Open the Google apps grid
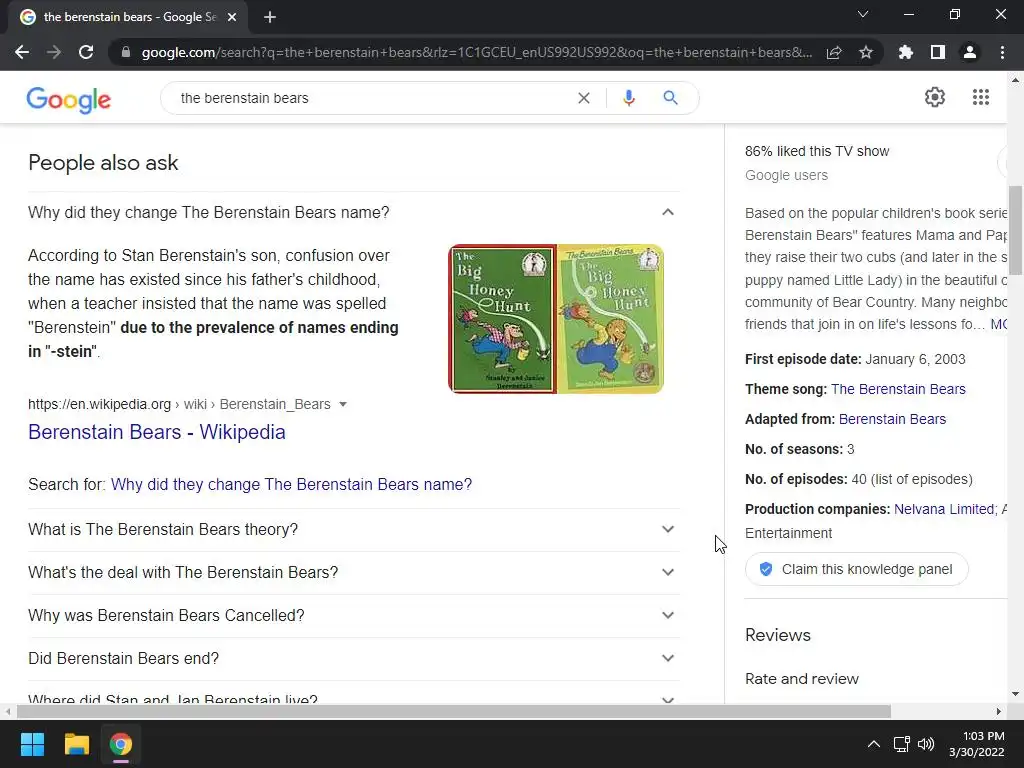The height and width of the screenshot is (768, 1024). pos(981,97)
